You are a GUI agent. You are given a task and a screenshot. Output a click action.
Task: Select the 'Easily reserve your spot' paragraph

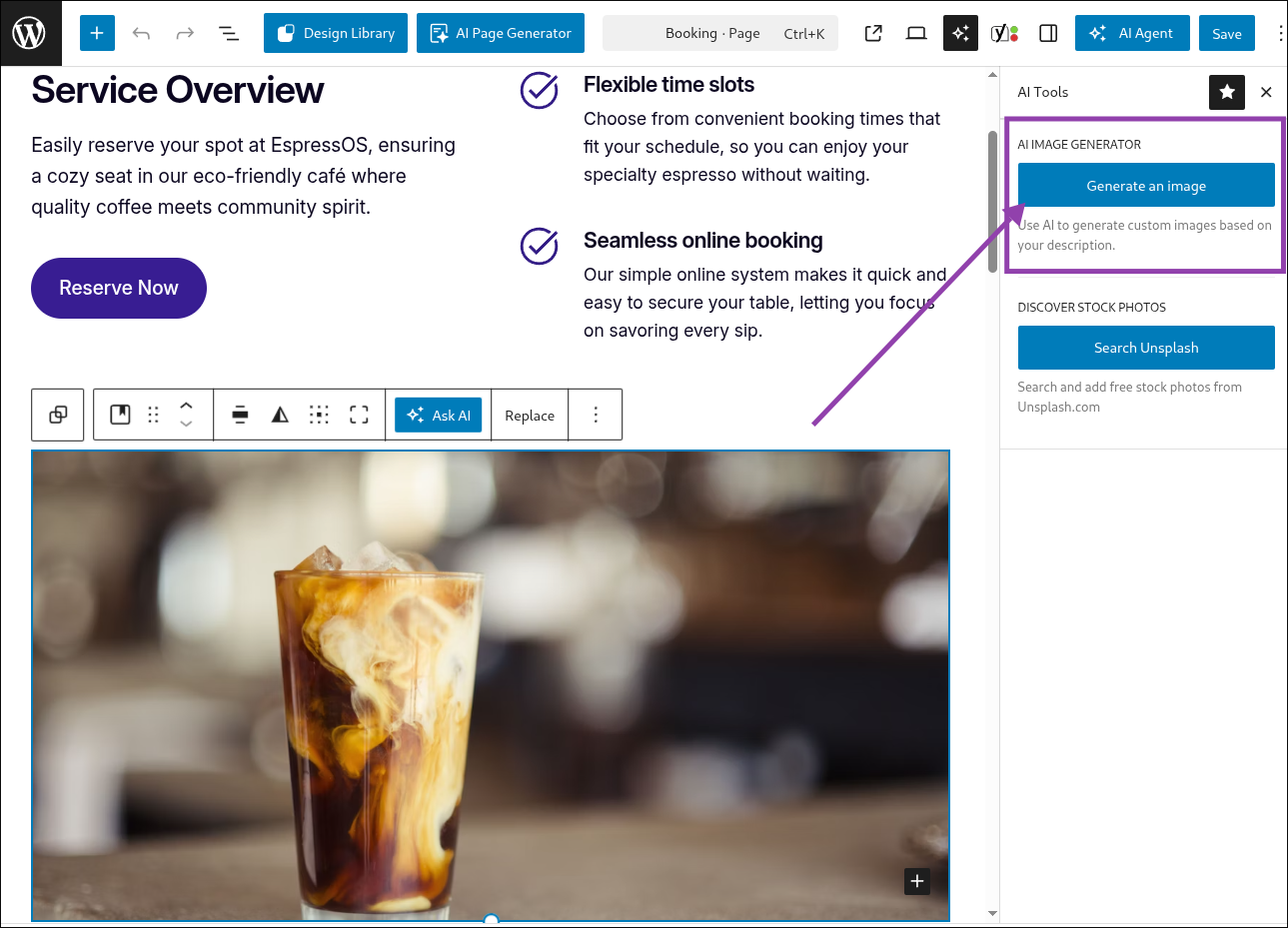[244, 176]
